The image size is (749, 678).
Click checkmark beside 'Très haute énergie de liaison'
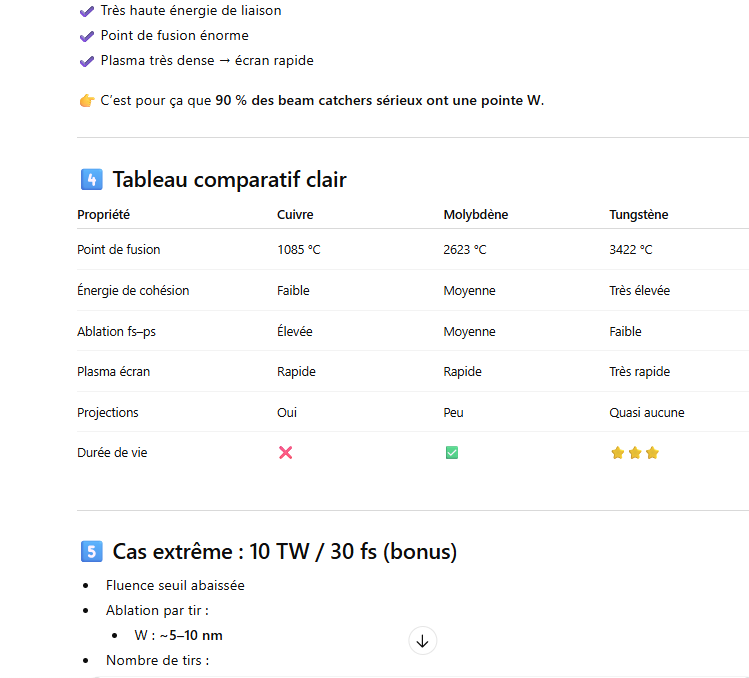(x=87, y=11)
